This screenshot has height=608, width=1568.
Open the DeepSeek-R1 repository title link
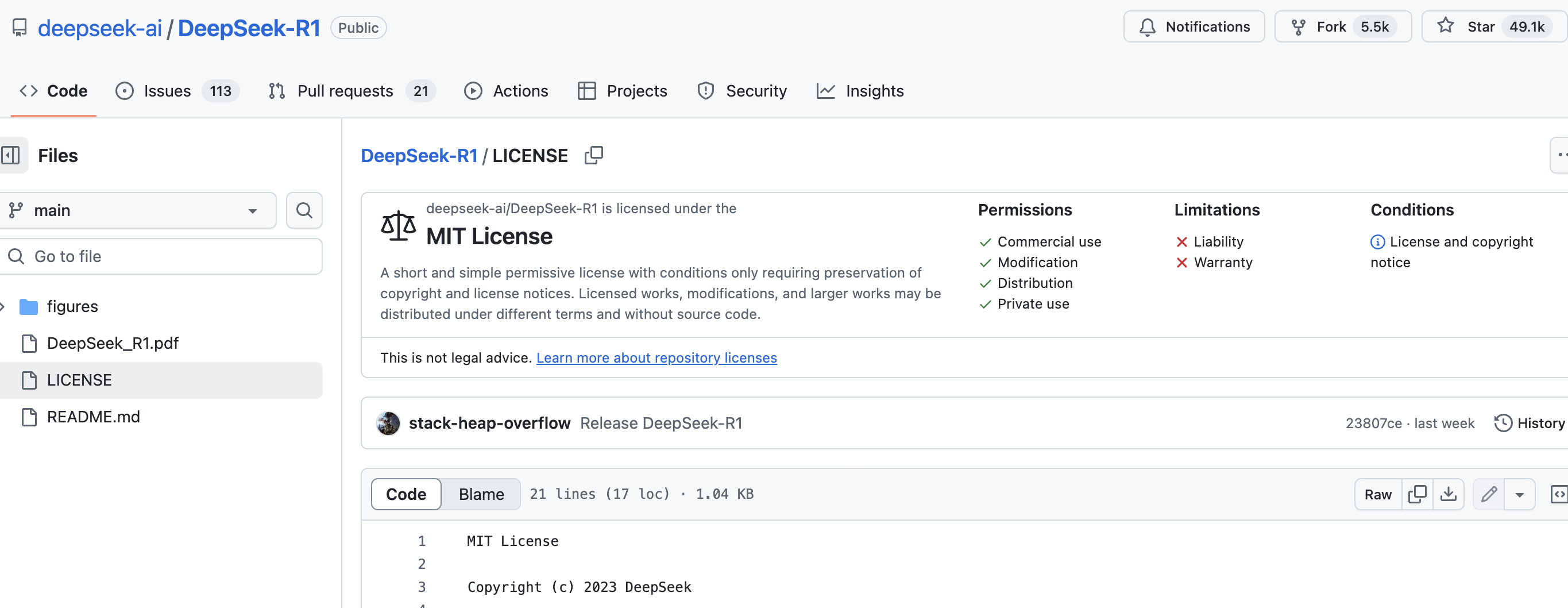point(249,28)
